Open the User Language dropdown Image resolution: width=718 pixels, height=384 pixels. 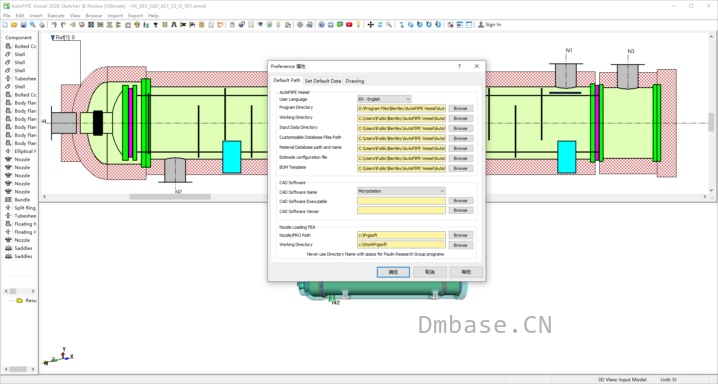(384, 99)
